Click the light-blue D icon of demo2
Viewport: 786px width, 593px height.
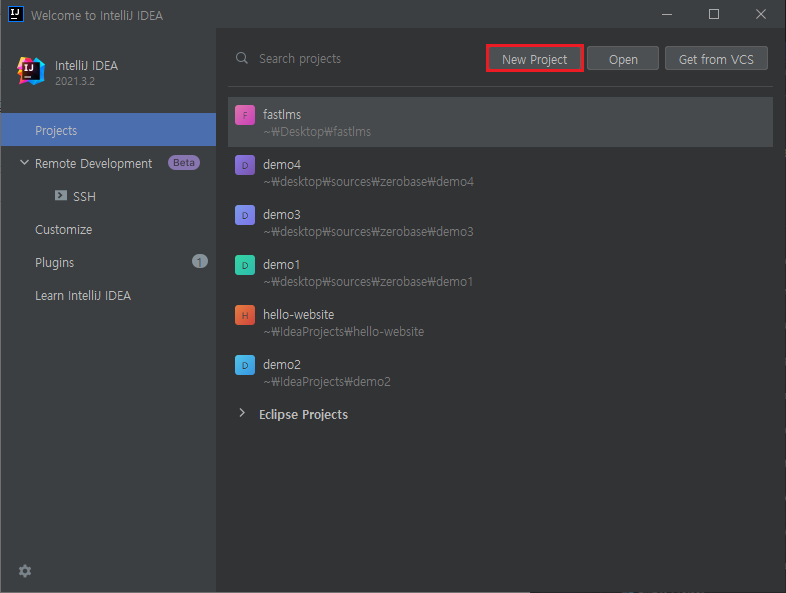click(x=245, y=365)
